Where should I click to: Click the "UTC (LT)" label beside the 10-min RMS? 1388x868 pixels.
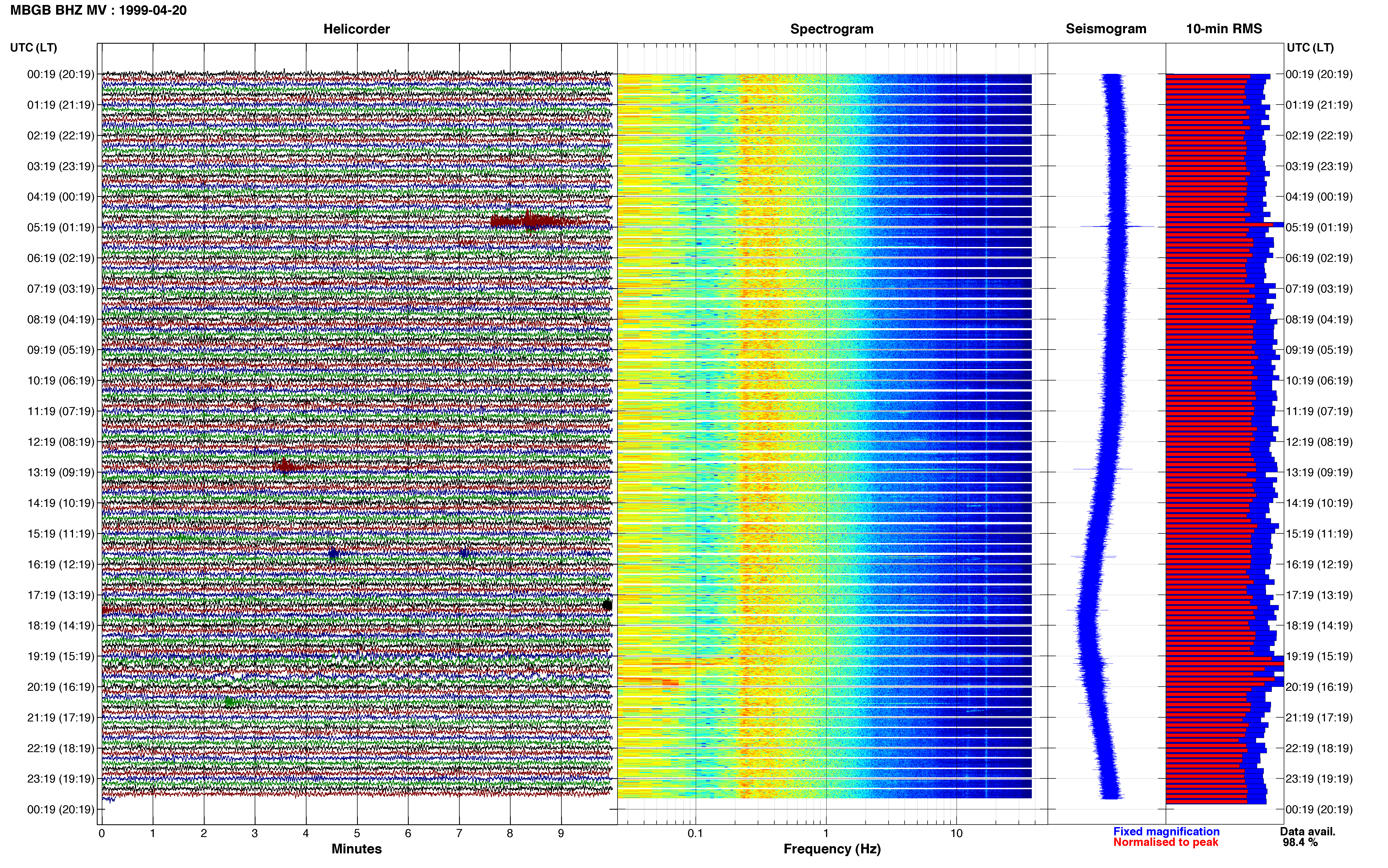(1310, 48)
